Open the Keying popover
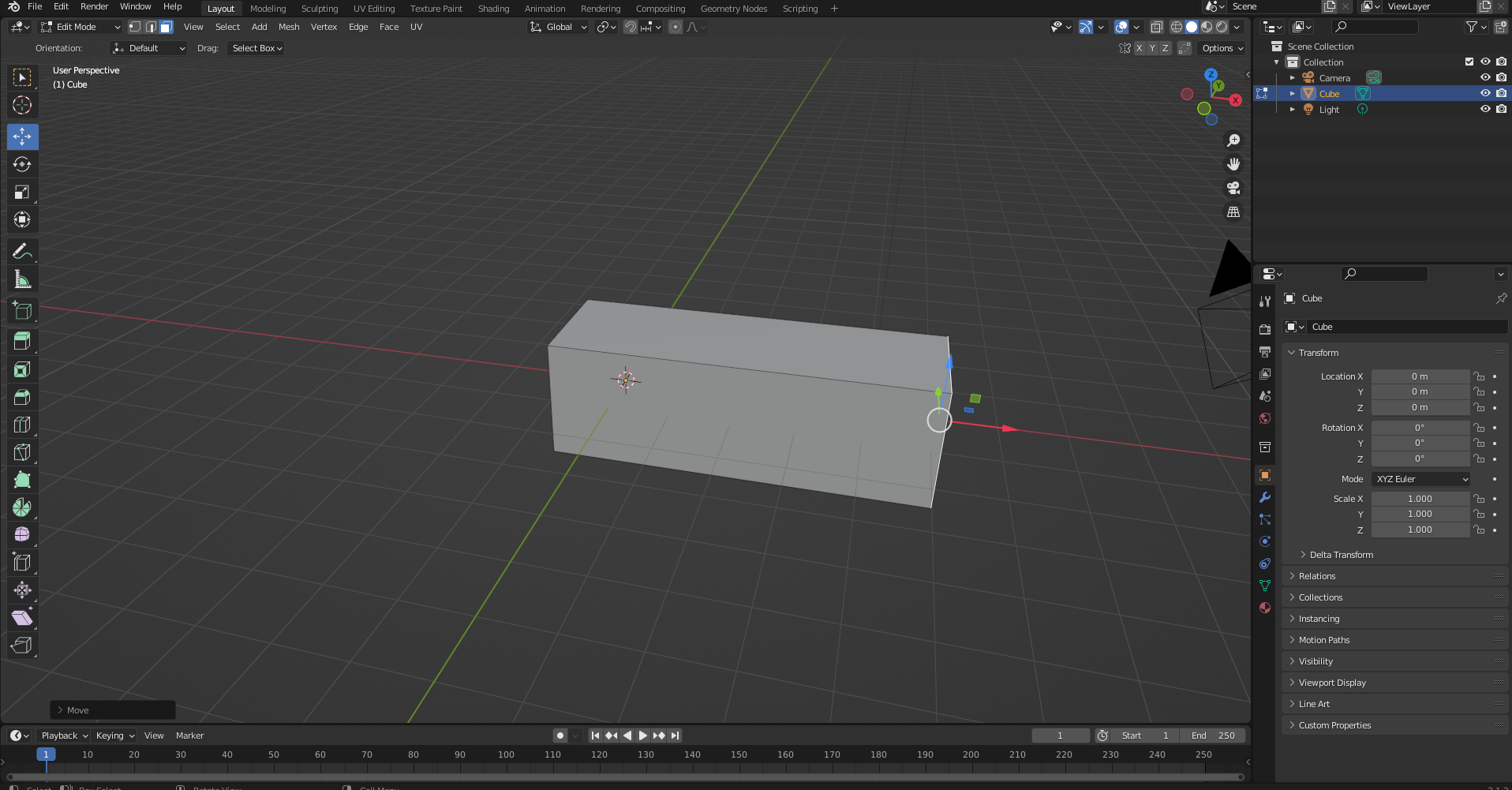The width and height of the screenshot is (1512, 790). point(114,736)
